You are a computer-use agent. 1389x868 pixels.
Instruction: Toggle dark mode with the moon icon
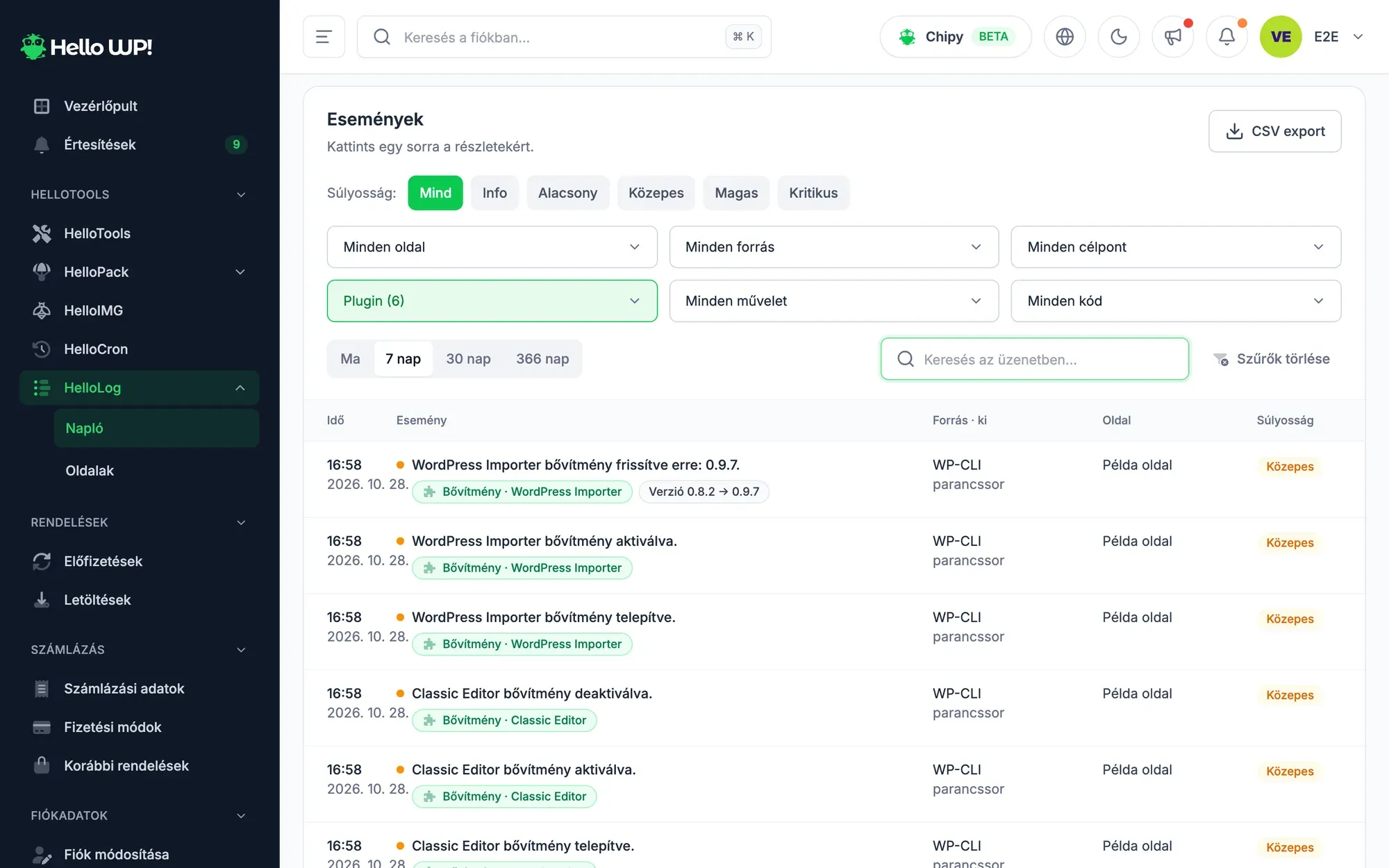click(1118, 37)
